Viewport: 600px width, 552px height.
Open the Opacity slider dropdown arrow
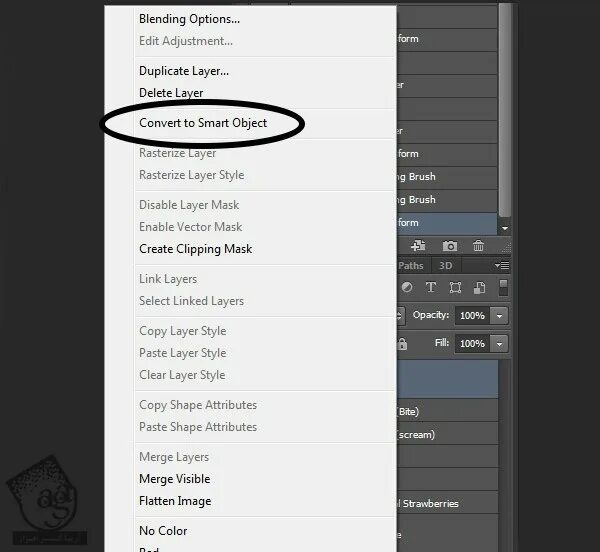pyautogui.click(x=499, y=316)
